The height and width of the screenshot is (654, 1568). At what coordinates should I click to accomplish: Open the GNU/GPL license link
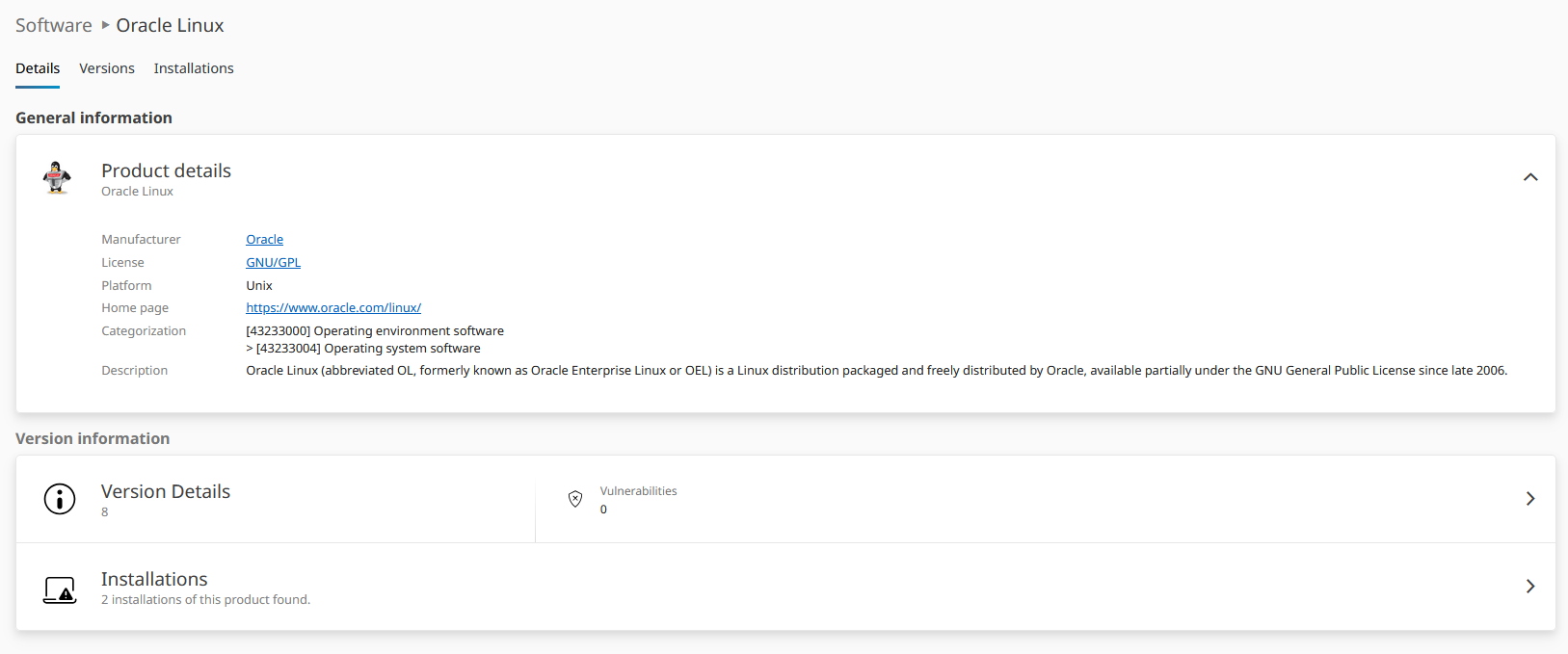(x=273, y=263)
